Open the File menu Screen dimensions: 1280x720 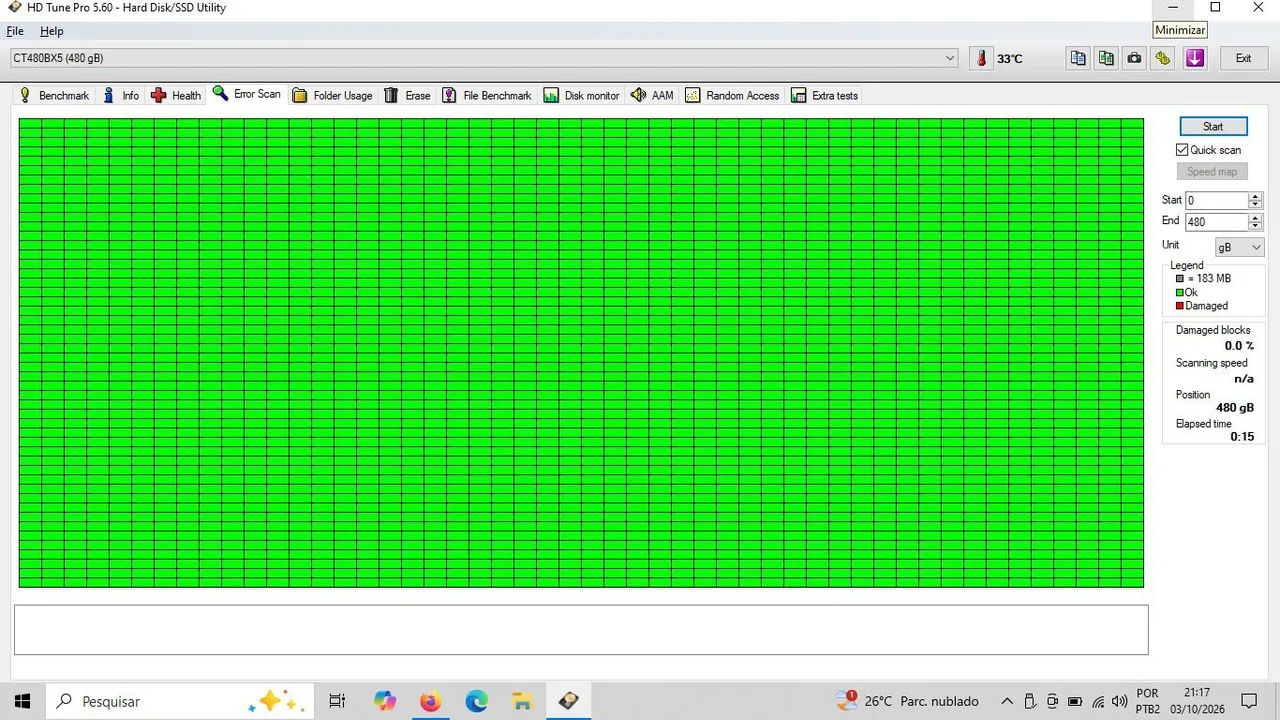pos(15,31)
